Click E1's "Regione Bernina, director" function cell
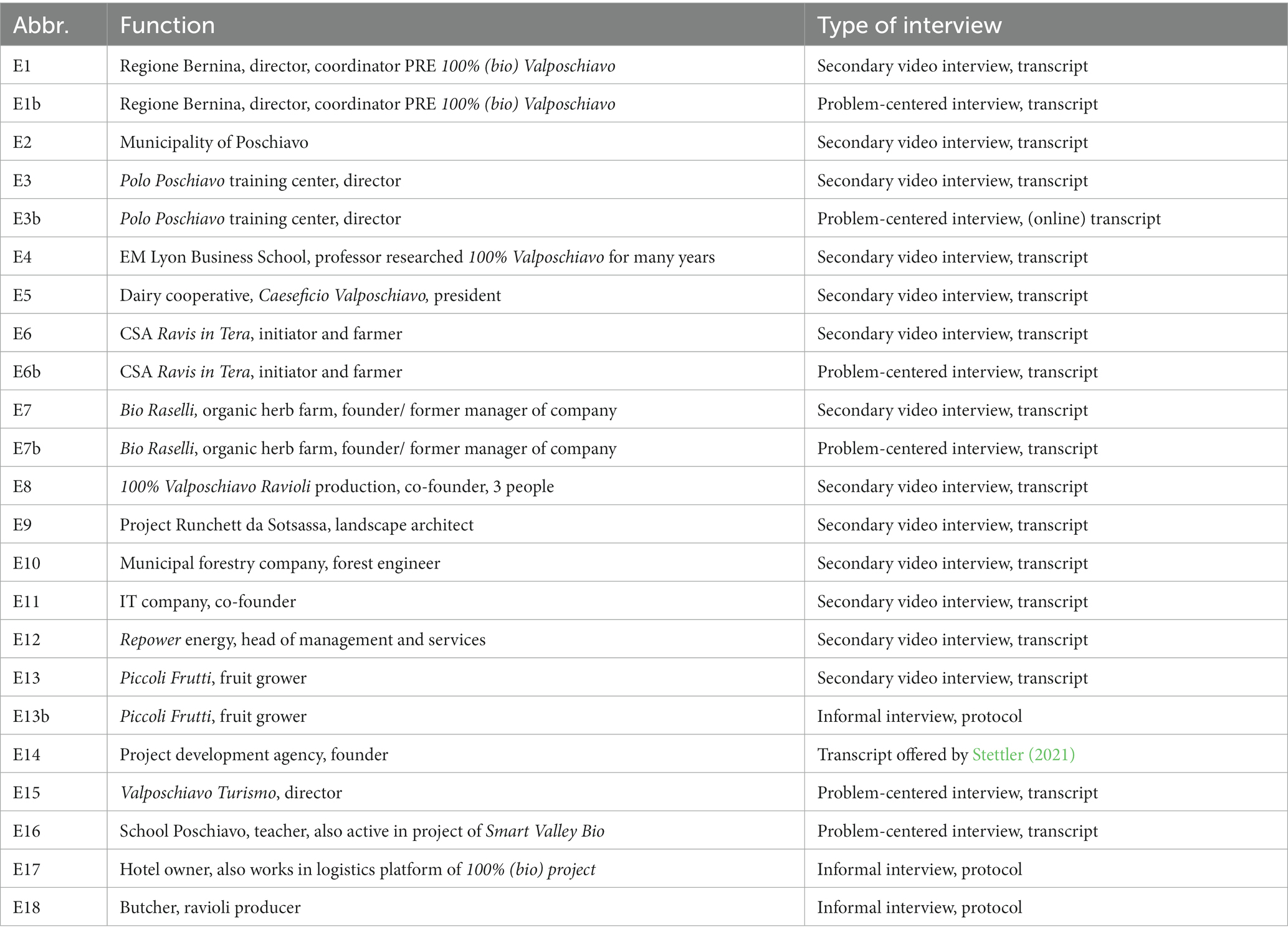Viewport: 1288px width, 937px height. 456,65
